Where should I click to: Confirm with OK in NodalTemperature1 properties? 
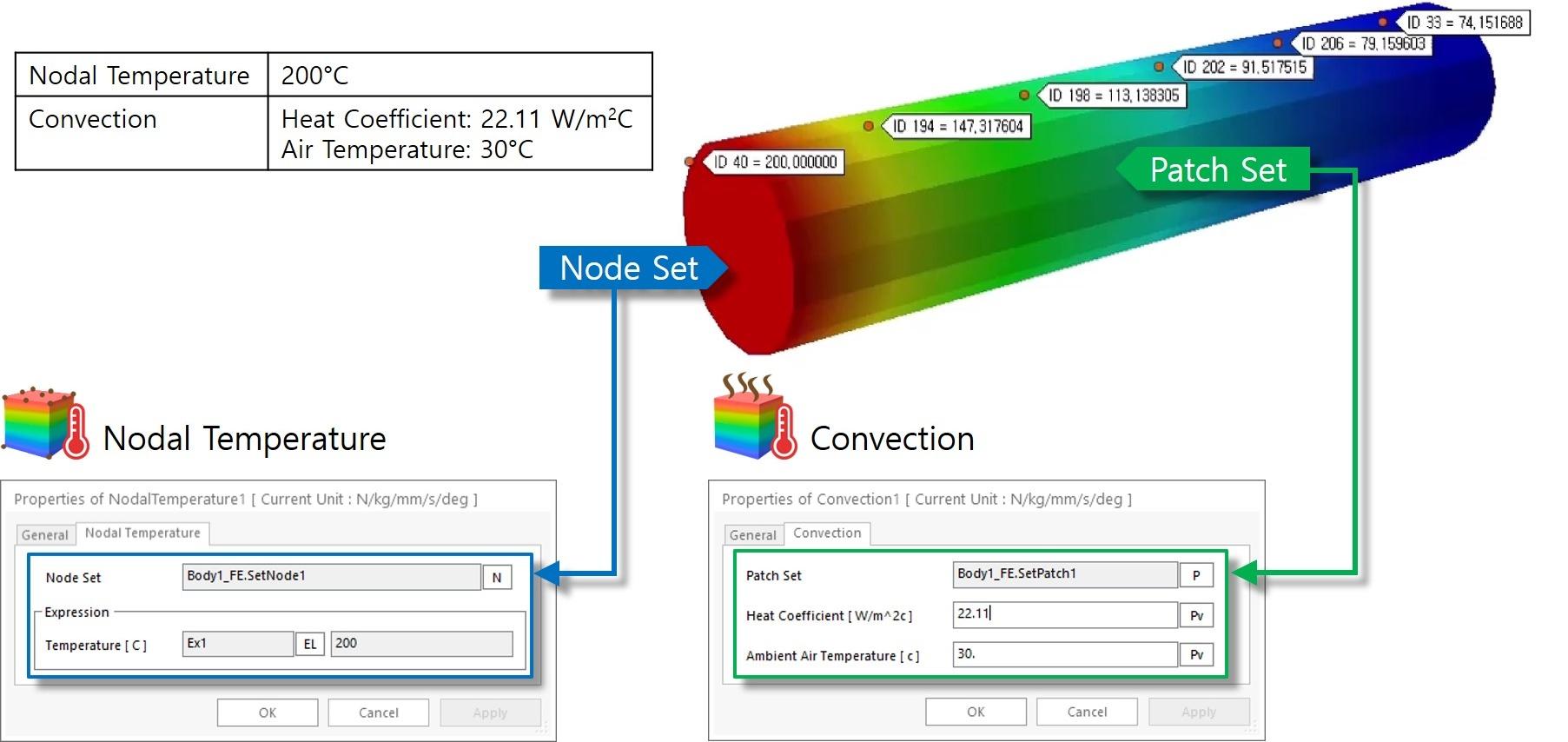(x=268, y=712)
